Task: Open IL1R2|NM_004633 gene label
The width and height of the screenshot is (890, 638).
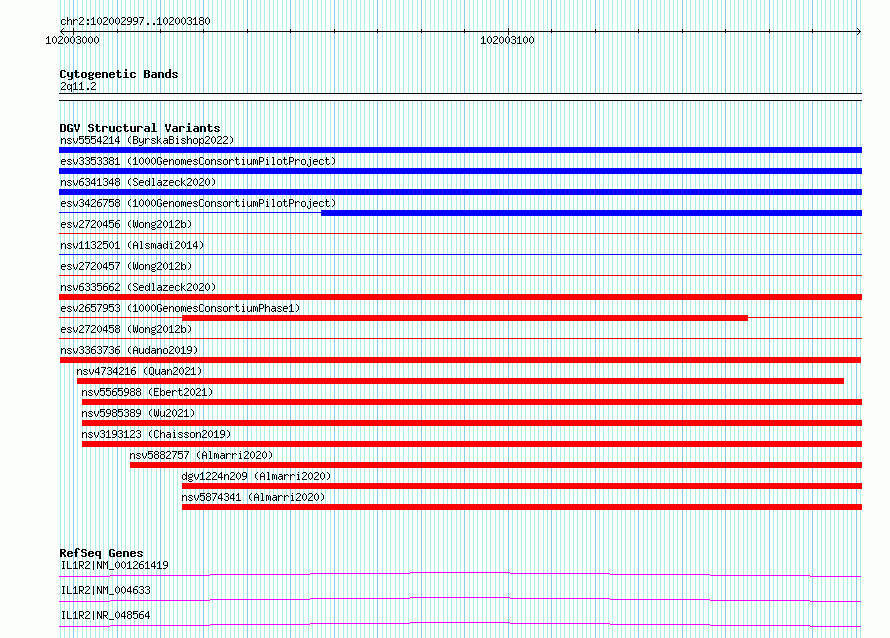Action: point(106,590)
